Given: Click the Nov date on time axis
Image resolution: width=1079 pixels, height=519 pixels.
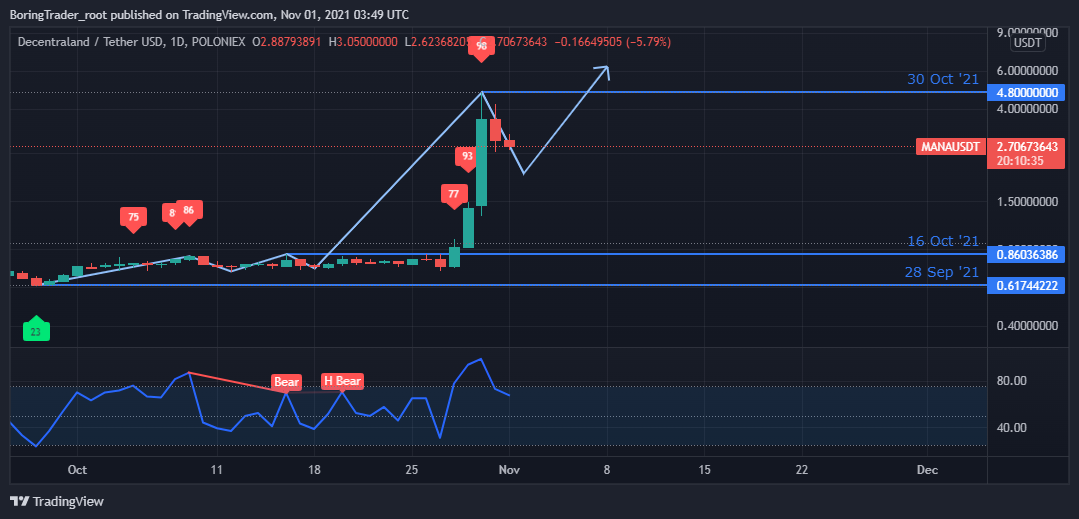Looking at the screenshot, I should coord(510,469).
